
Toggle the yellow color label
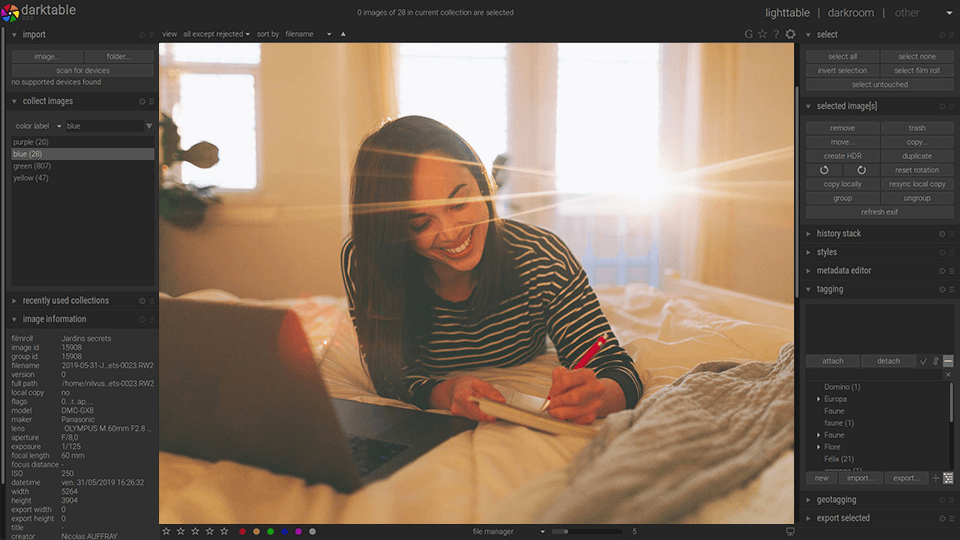click(257, 531)
